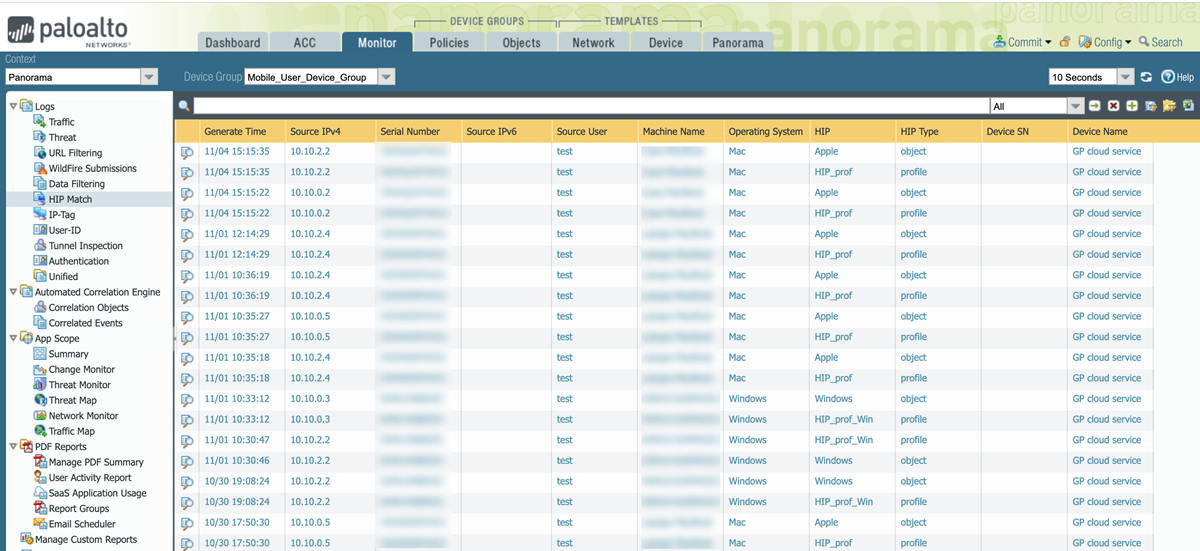Switch to the Policies tab
This screenshot has height=551, width=1200.
449,43
